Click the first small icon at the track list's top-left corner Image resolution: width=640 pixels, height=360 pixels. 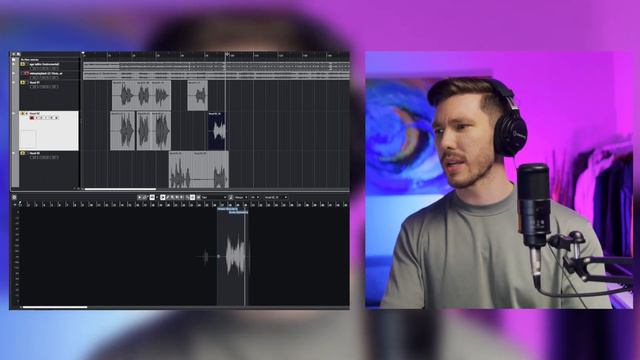click(x=13, y=54)
